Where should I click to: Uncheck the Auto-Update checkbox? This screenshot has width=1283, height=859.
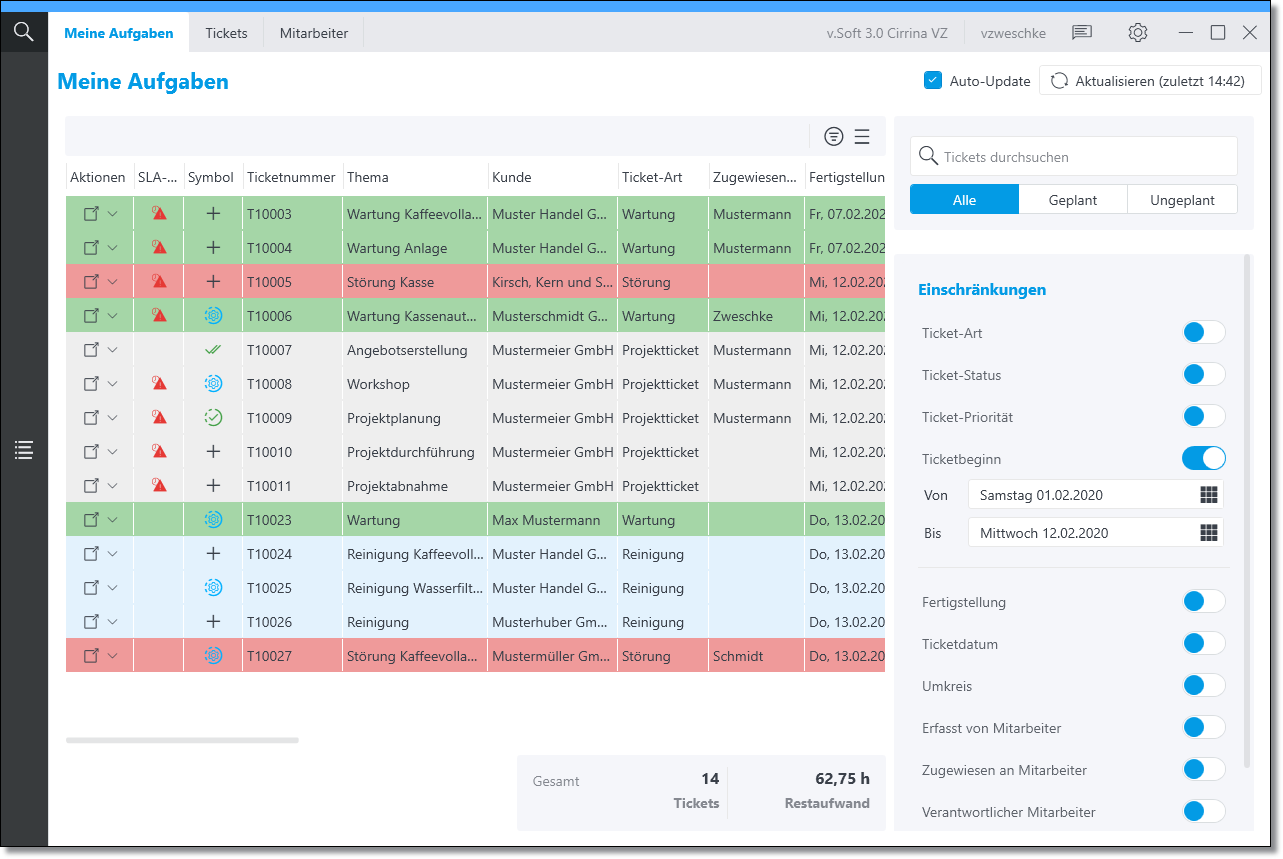point(933,81)
